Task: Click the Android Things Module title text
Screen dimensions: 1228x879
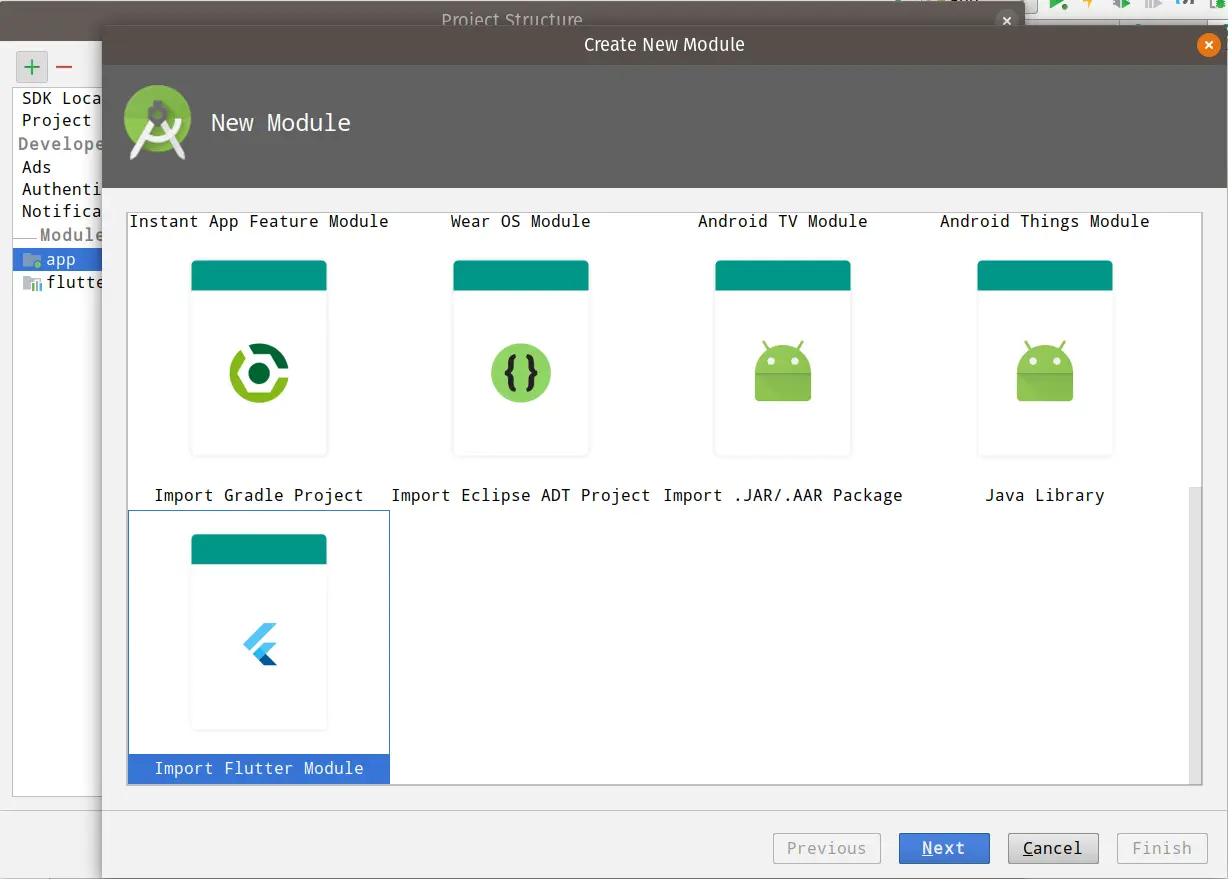Action: point(1045,221)
